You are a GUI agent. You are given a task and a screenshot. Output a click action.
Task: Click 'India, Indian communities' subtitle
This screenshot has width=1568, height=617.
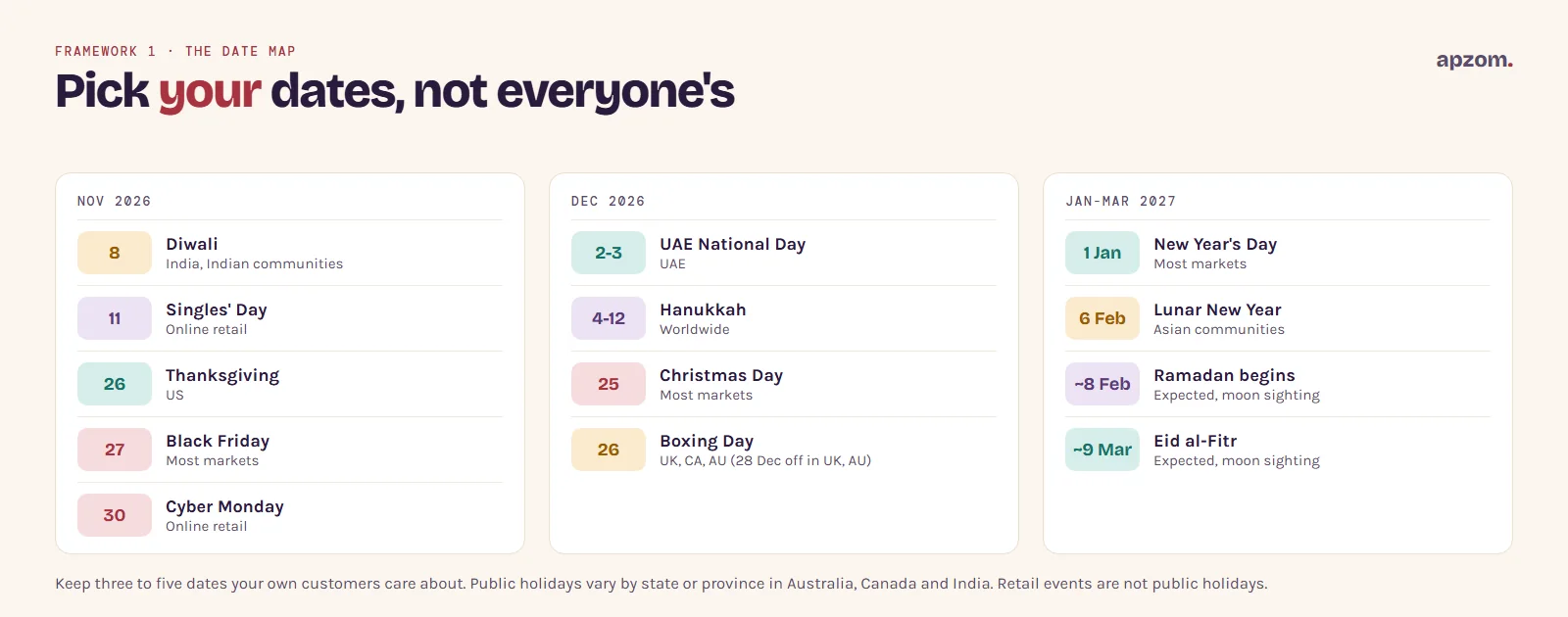255,263
